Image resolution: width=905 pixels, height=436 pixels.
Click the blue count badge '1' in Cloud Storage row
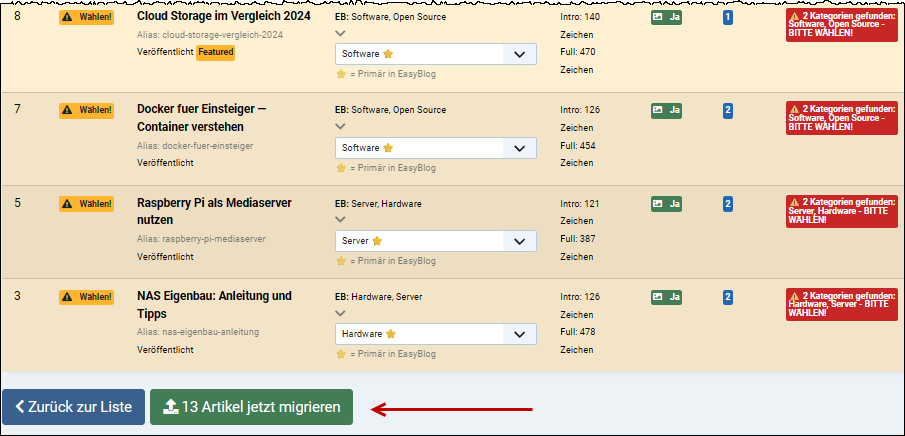click(x=728, y=17)
